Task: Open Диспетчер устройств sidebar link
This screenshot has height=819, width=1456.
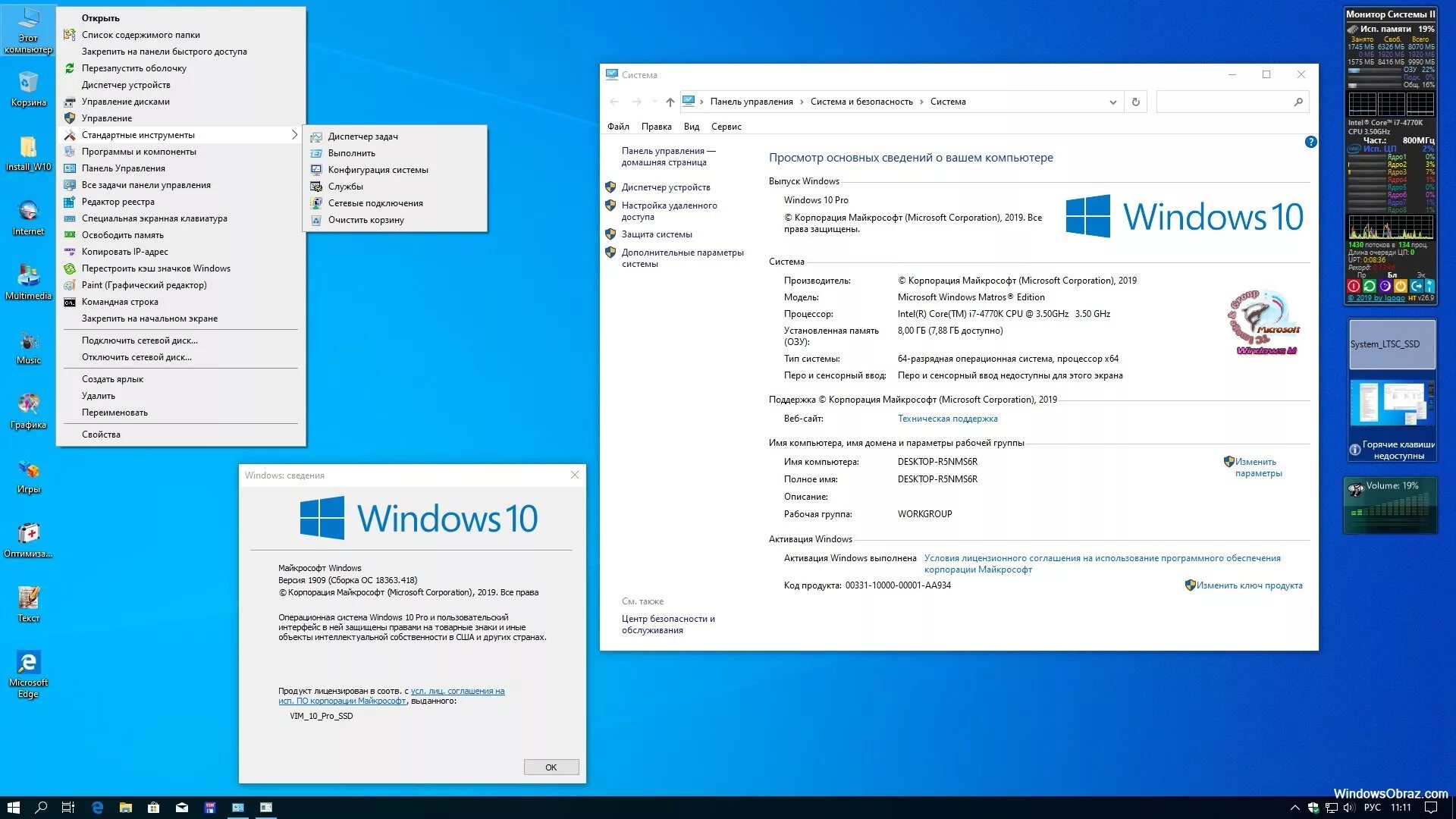Action: click(666, 187)
